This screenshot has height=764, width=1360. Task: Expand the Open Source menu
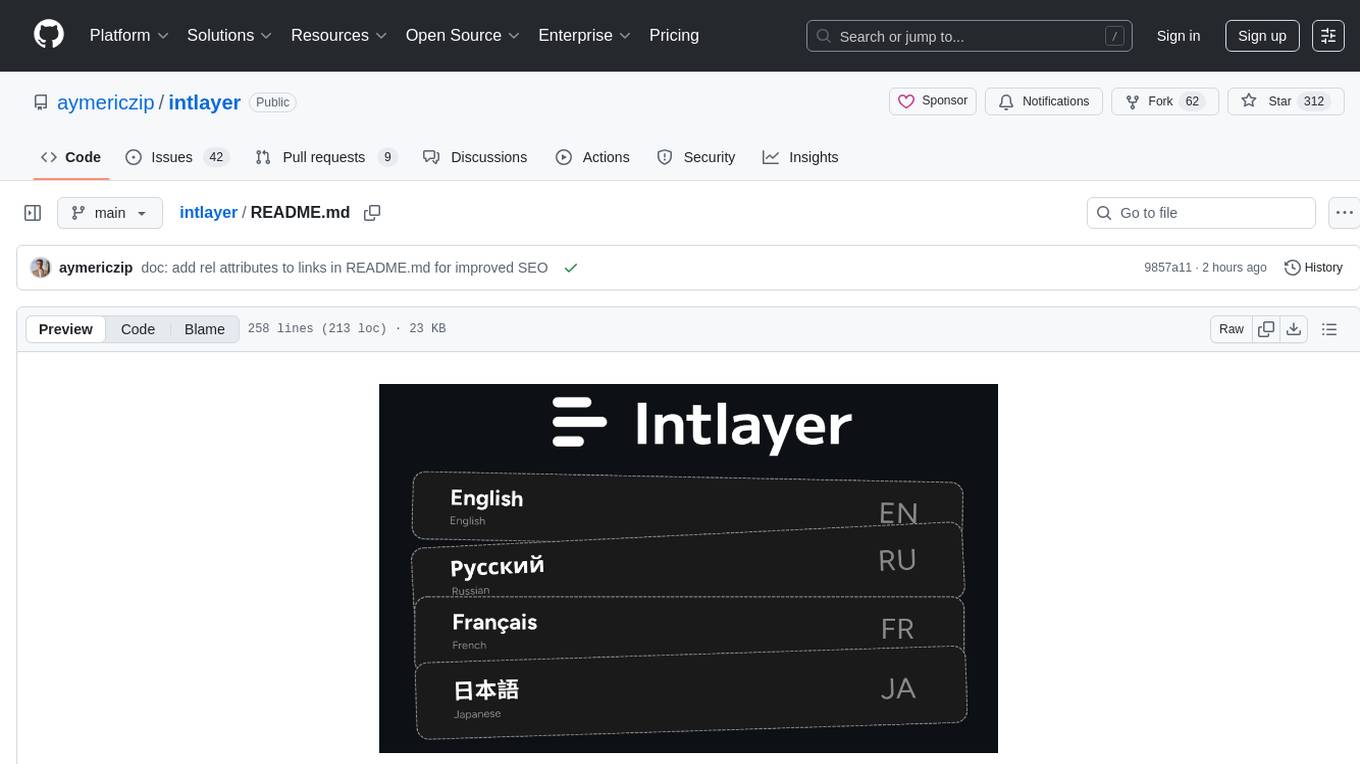462,35
